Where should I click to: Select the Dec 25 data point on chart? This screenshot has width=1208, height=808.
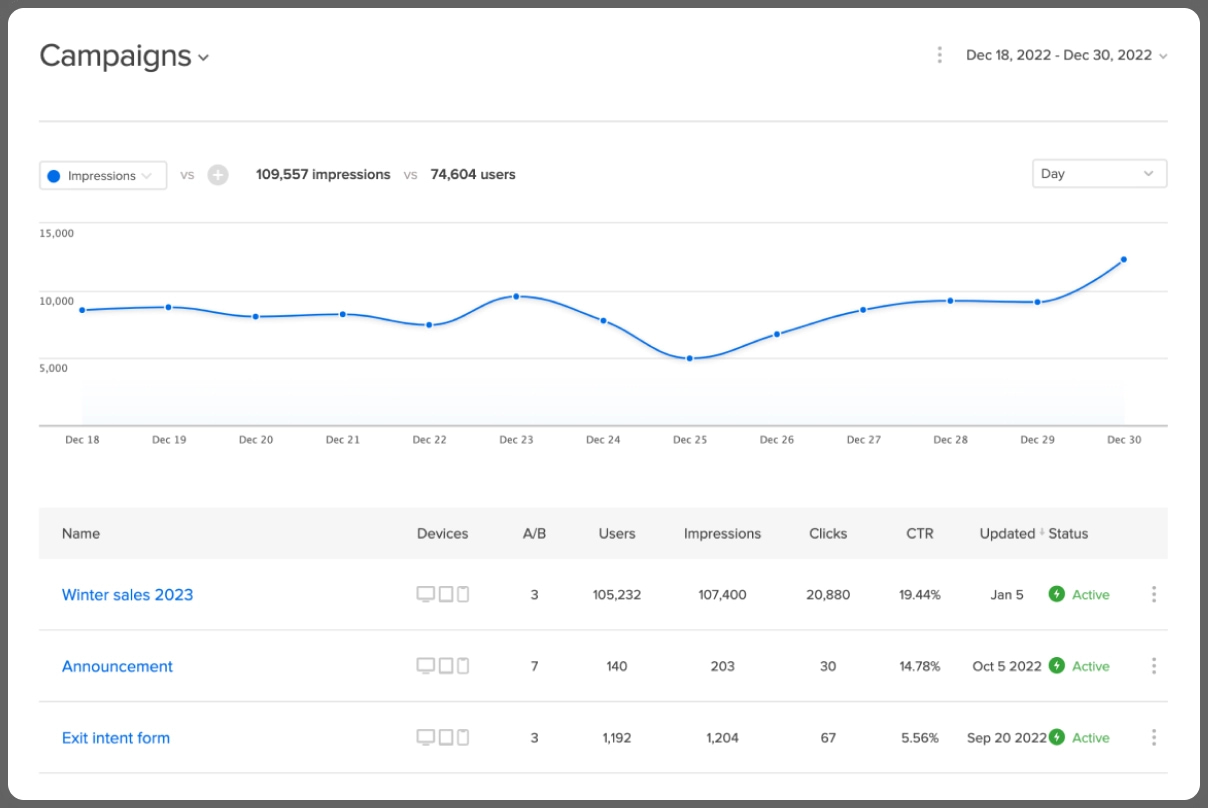click(690, 358)
